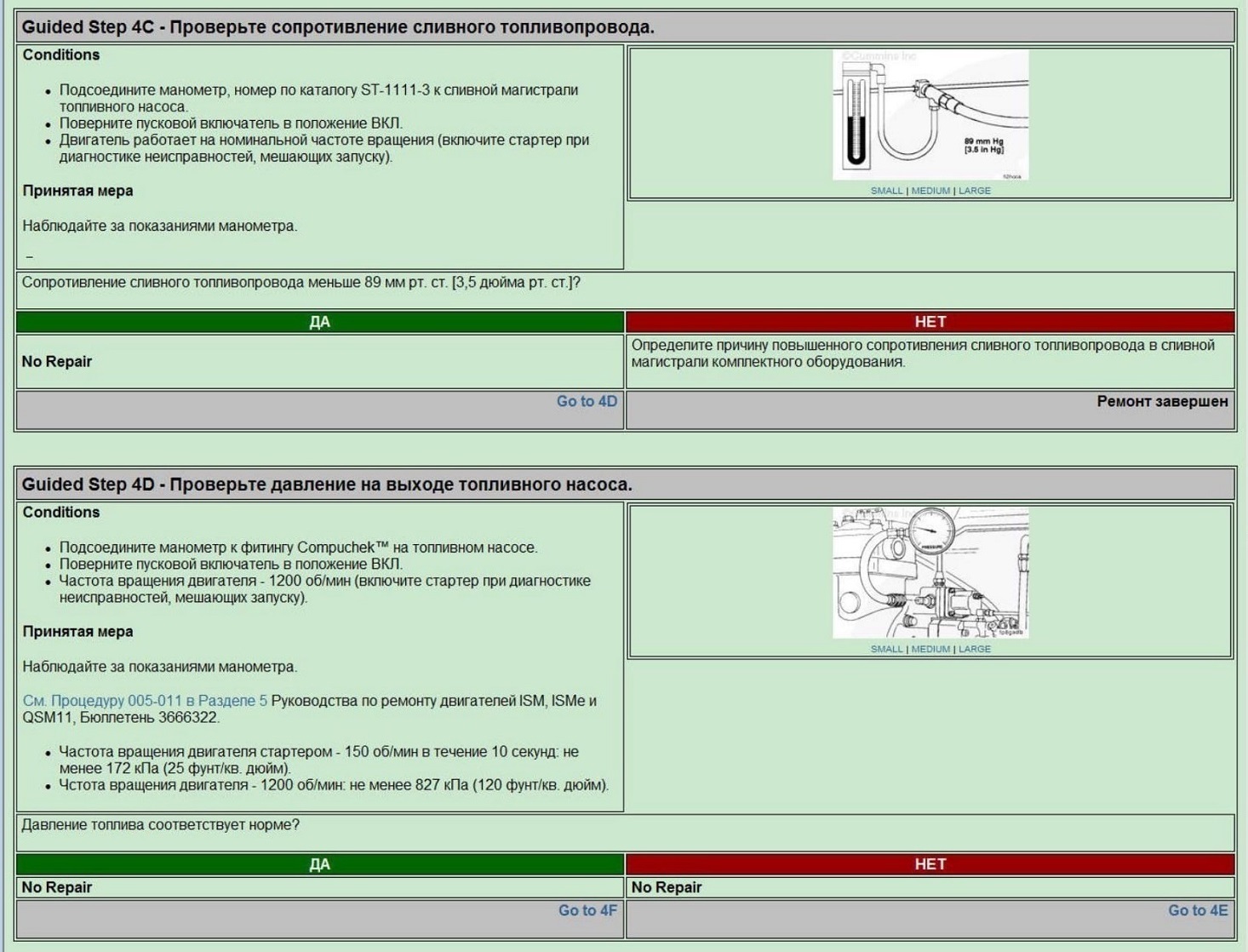Screen dimensions: 1248x952
Task: Click bullet about фитингу Compuchek
Action: point(298,548)
